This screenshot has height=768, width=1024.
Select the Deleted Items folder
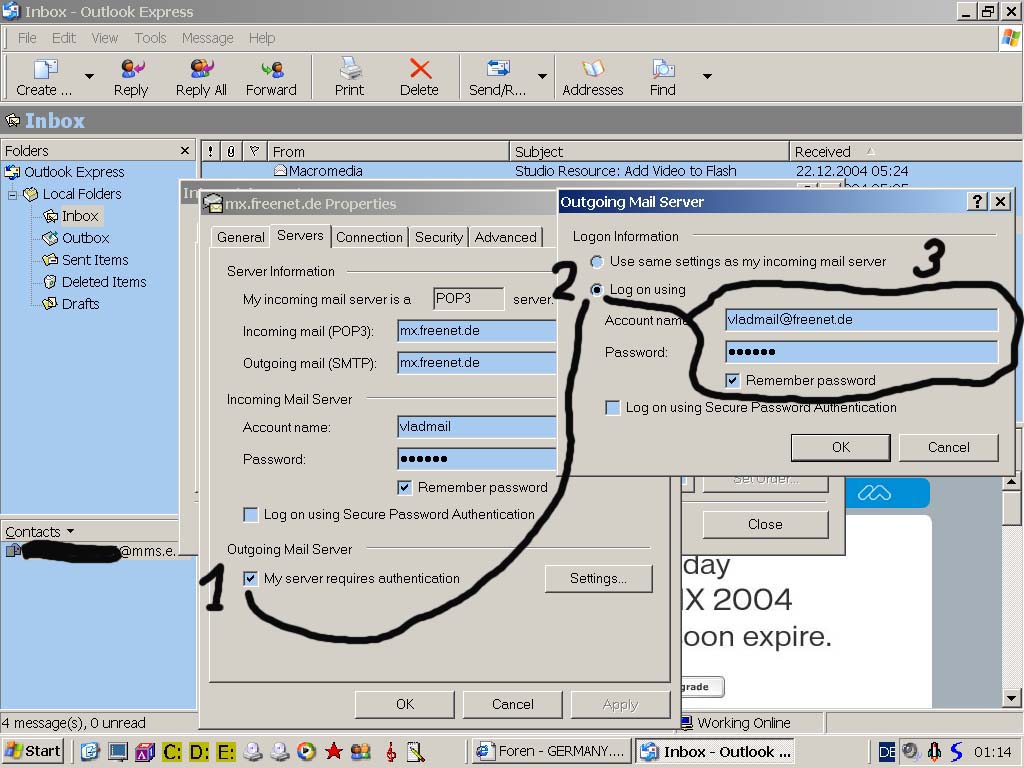click(x=103, y=282)
